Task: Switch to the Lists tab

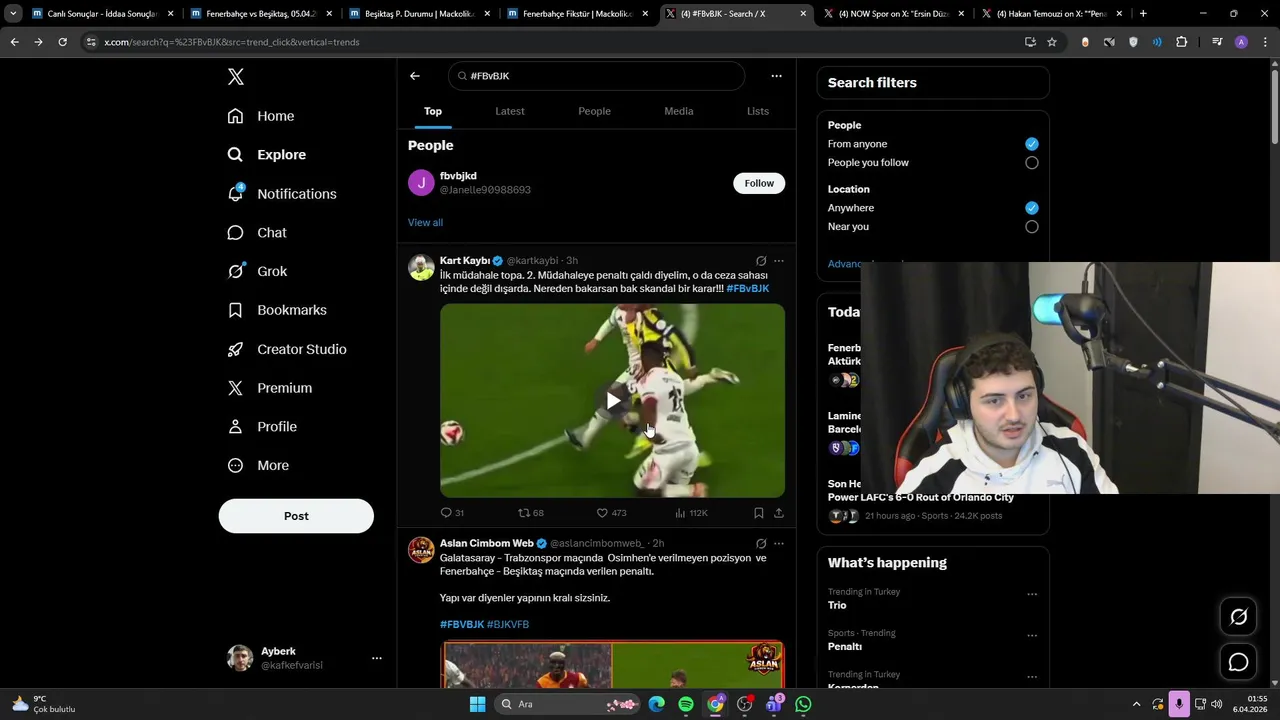Action: pos(758,111)
